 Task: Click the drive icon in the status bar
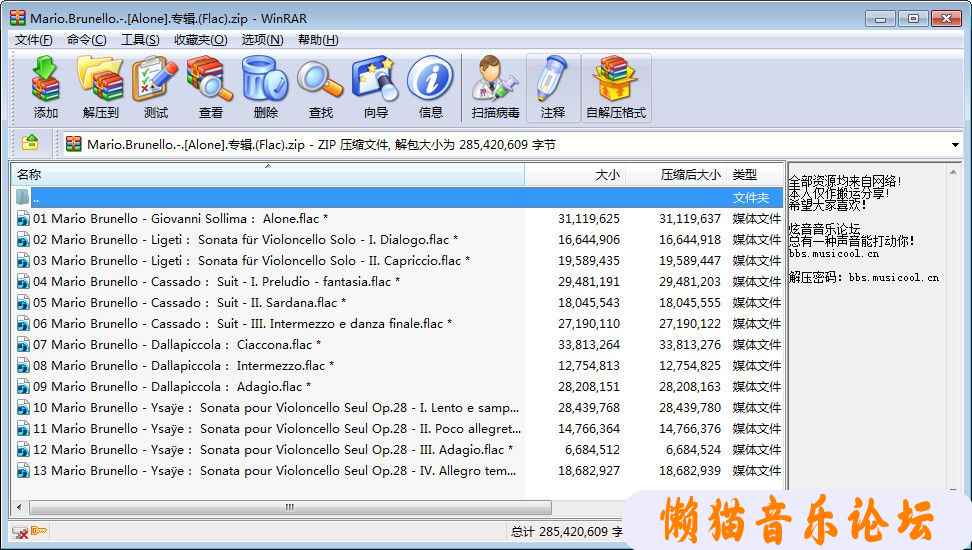[20, 532]
